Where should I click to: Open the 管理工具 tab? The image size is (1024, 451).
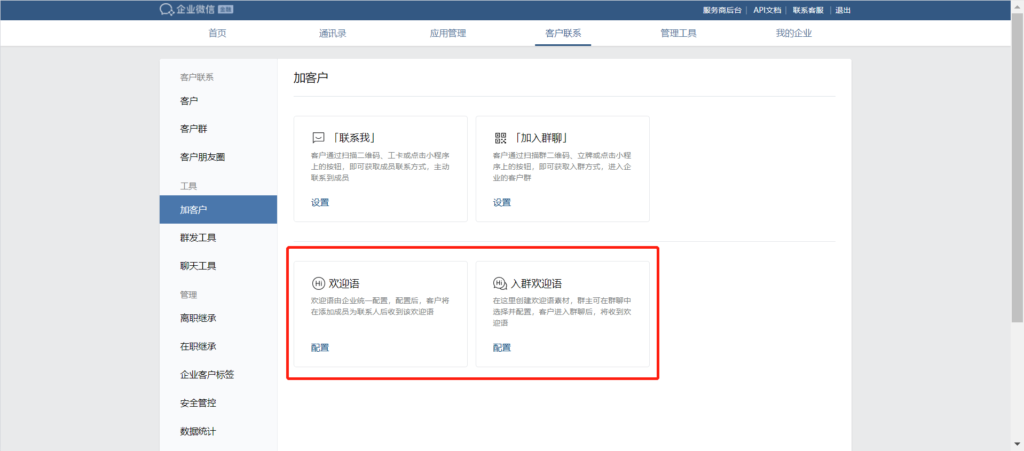[x=678, y=33]
